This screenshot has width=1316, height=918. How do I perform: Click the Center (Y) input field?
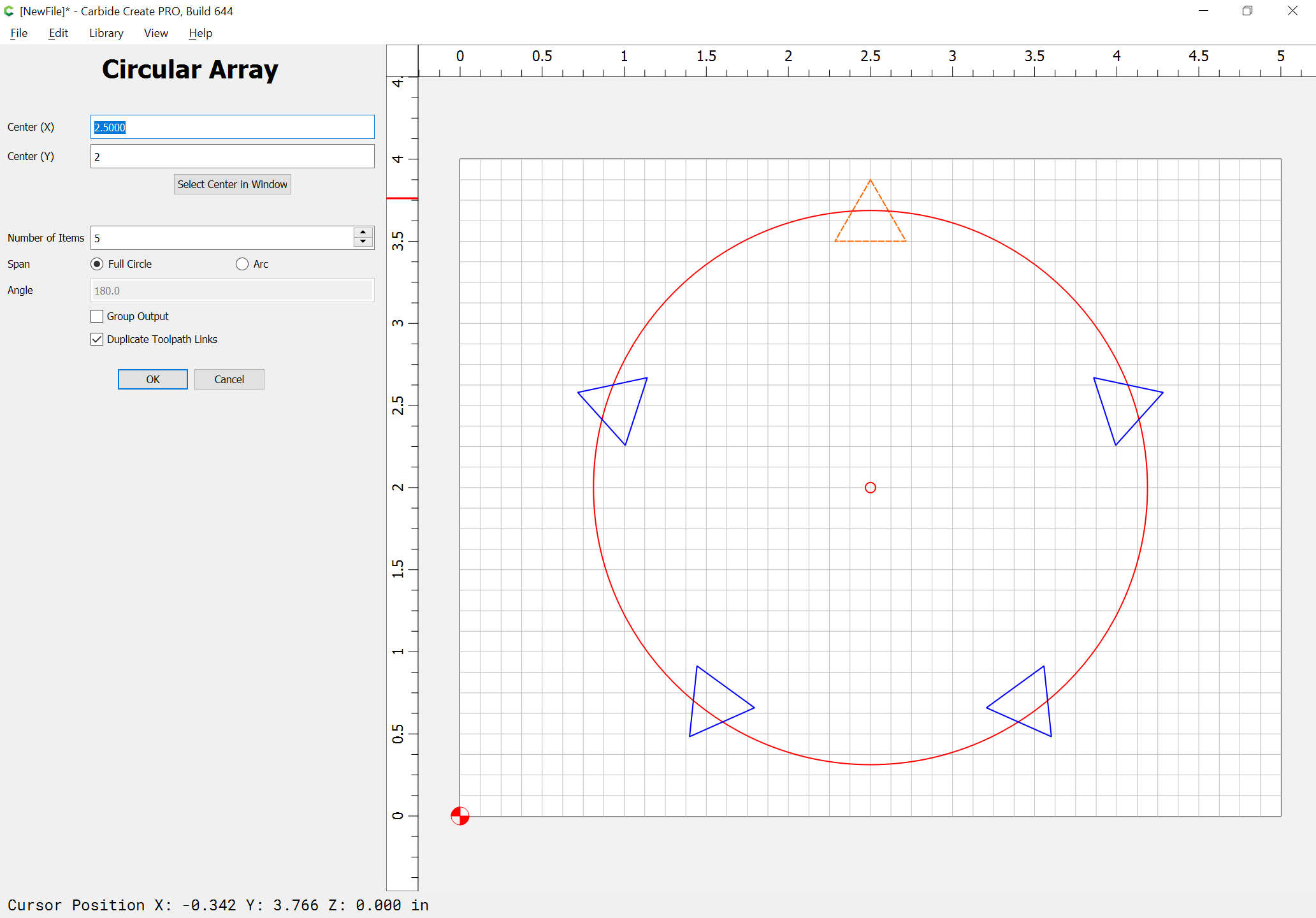233,156
